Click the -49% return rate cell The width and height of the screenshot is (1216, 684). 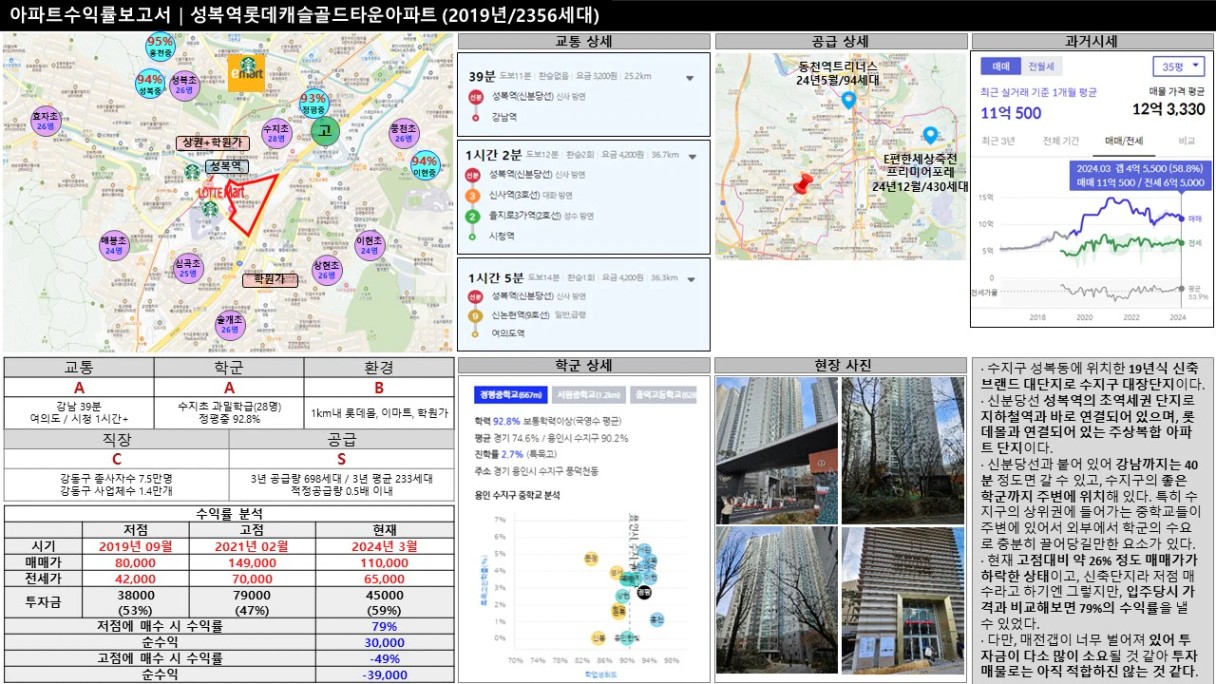[385, 659]
